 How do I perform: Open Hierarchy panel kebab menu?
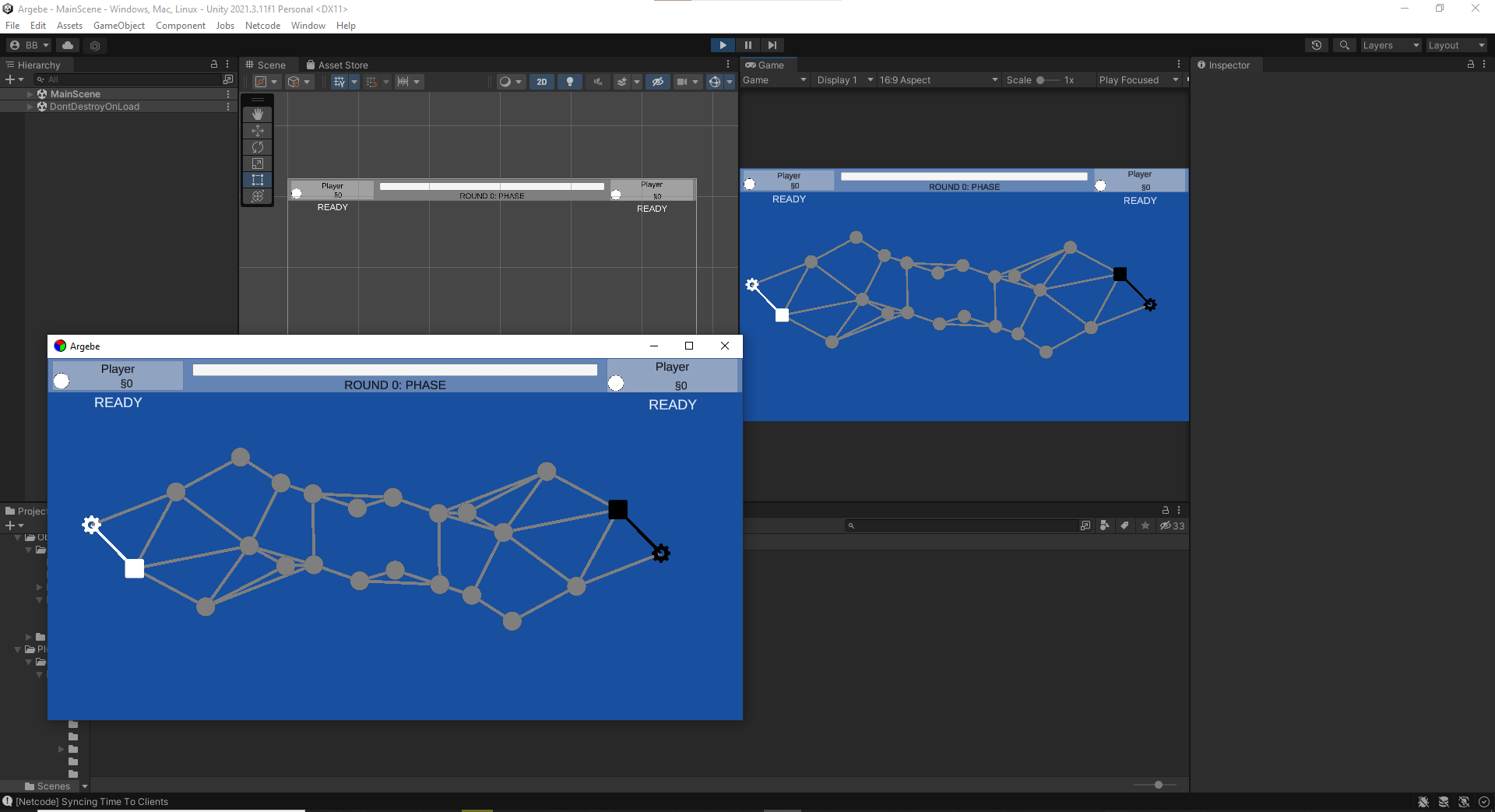click(x=227, y=64)
